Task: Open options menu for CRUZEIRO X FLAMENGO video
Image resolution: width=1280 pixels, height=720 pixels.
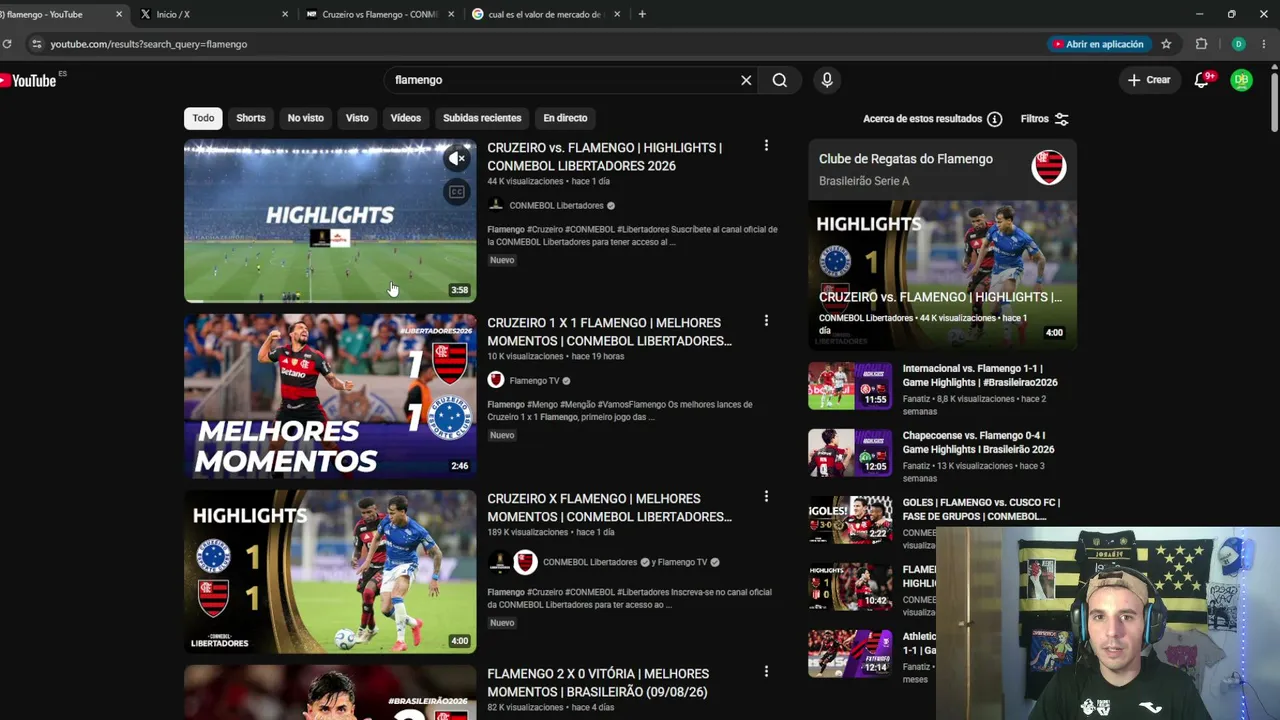Action: [766, 497]
